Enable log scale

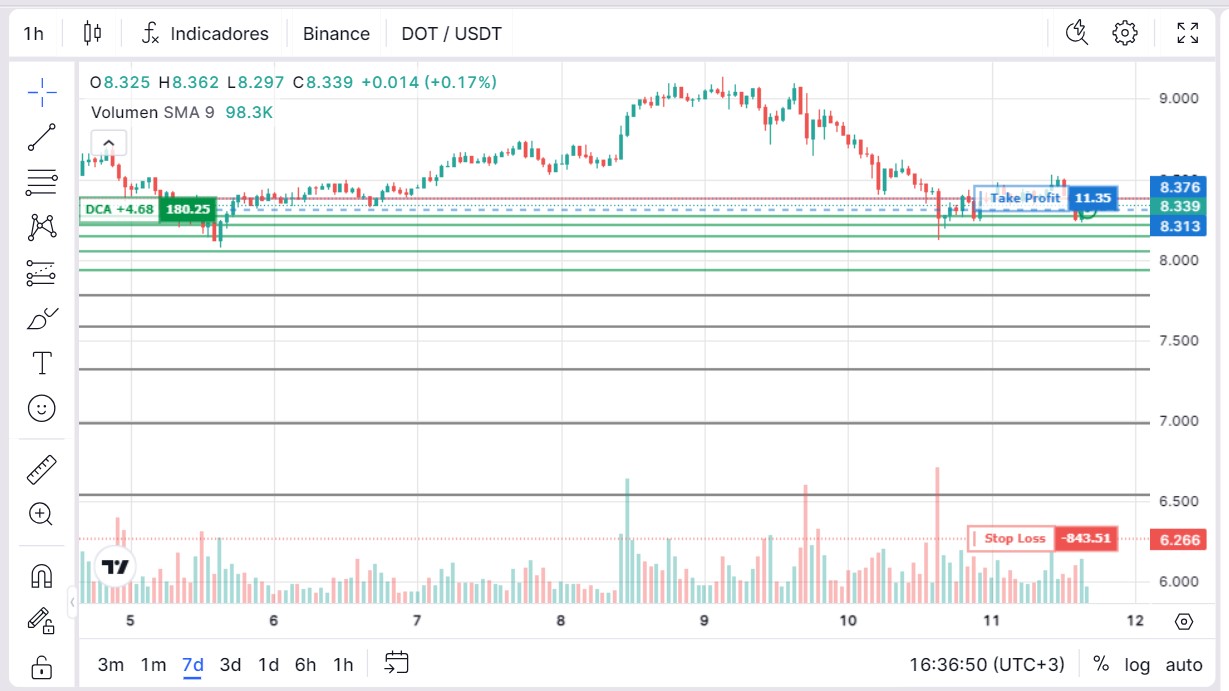[x=1137, y=664]
